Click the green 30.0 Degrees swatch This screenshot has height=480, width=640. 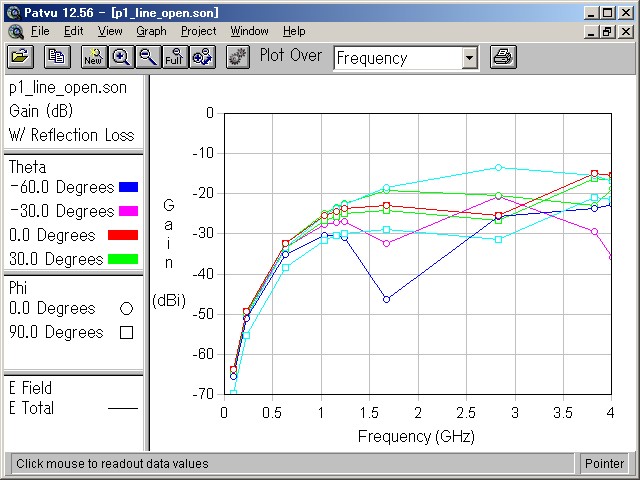[x=123, y=259]
